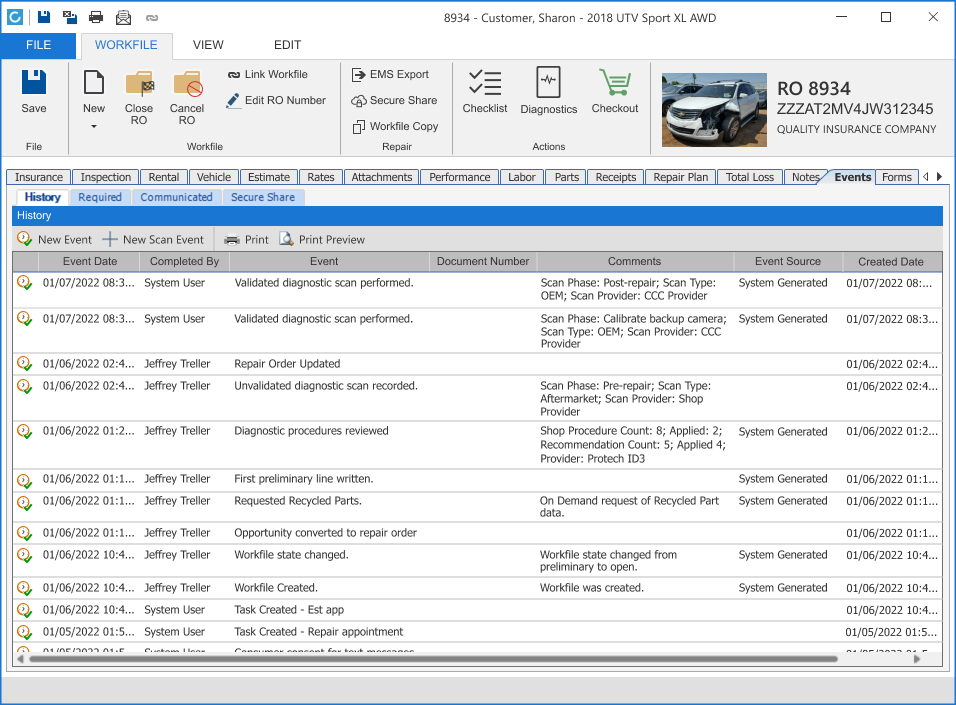The image size is (956, 705).
Task: Open the Receipts tab
Action: pyautogui.click(x=616, y=177)
